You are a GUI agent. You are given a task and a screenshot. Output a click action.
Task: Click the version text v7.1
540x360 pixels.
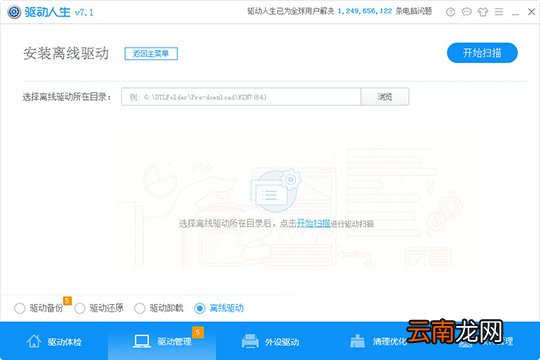click(x=84, y=12)
